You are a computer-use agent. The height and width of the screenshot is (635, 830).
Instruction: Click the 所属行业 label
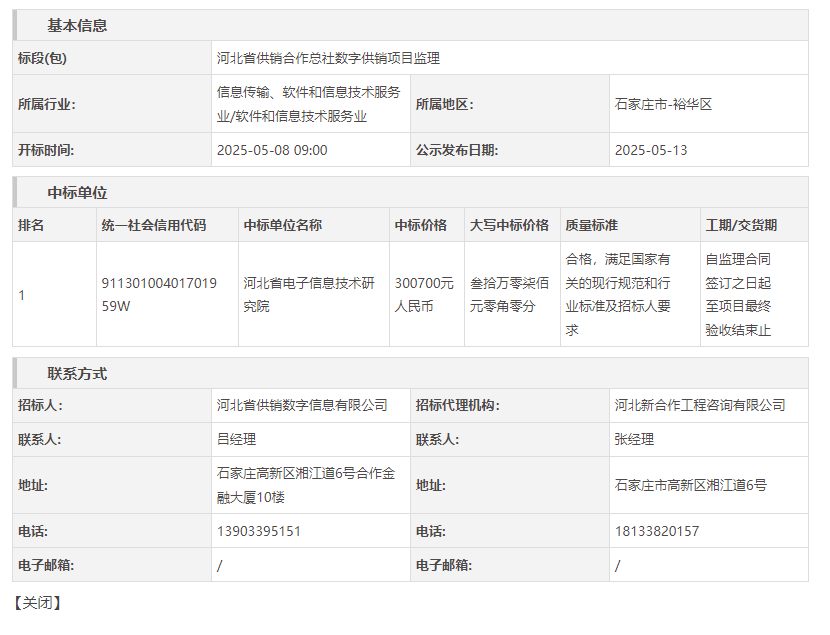pyautogui.click(x=47, y=104)
